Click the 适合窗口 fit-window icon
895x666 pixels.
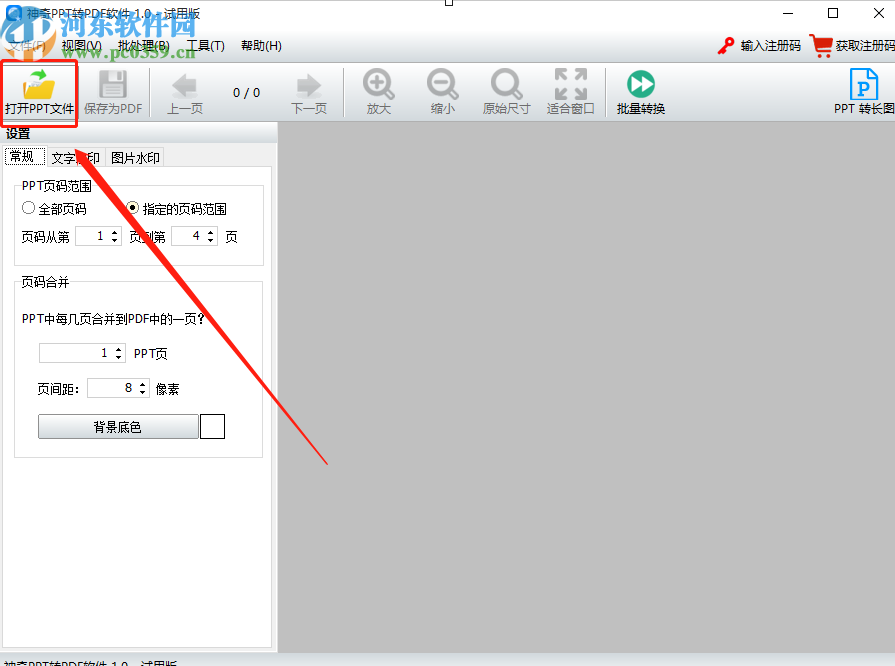(x=571, y=91)
